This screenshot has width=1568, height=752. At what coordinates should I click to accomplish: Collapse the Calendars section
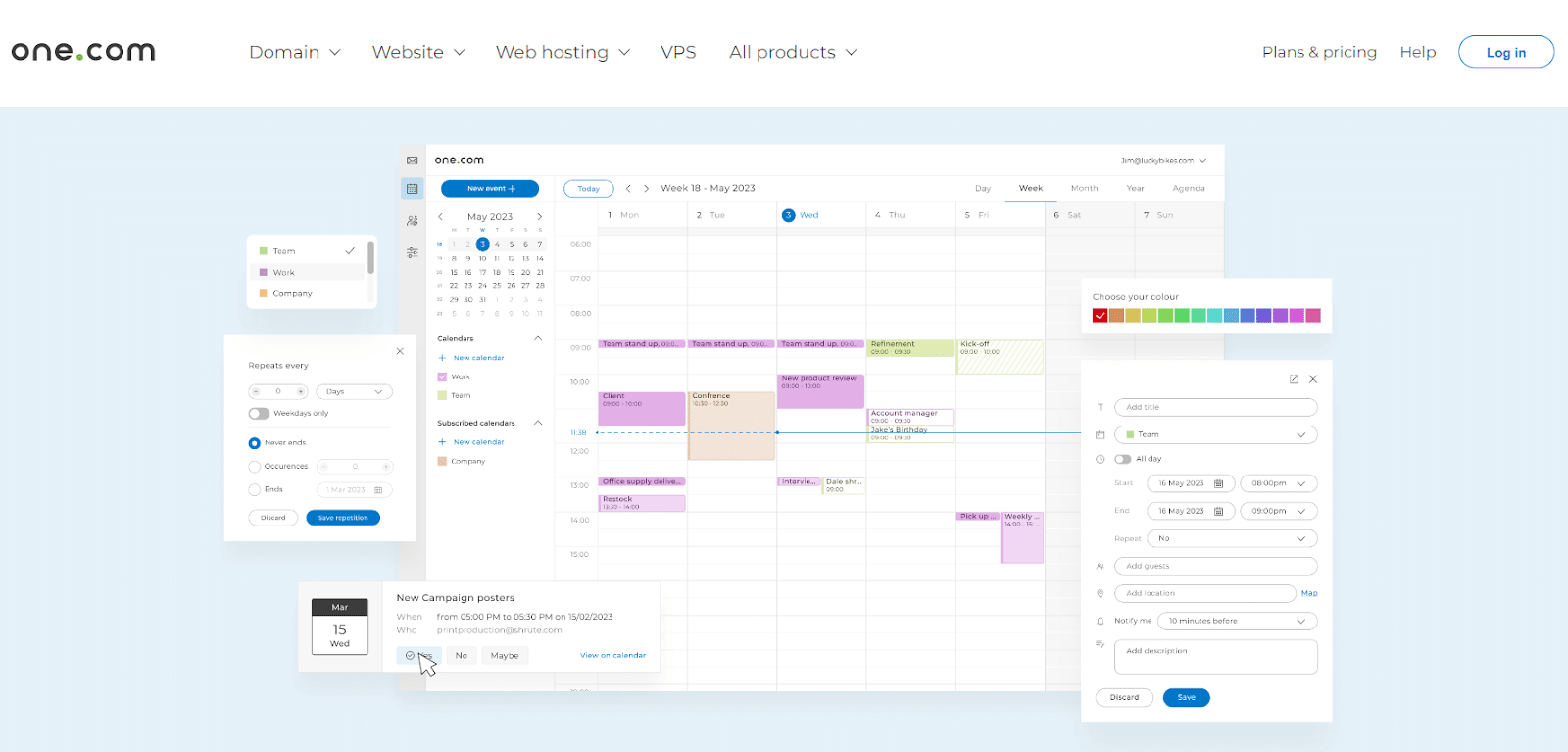538,338
